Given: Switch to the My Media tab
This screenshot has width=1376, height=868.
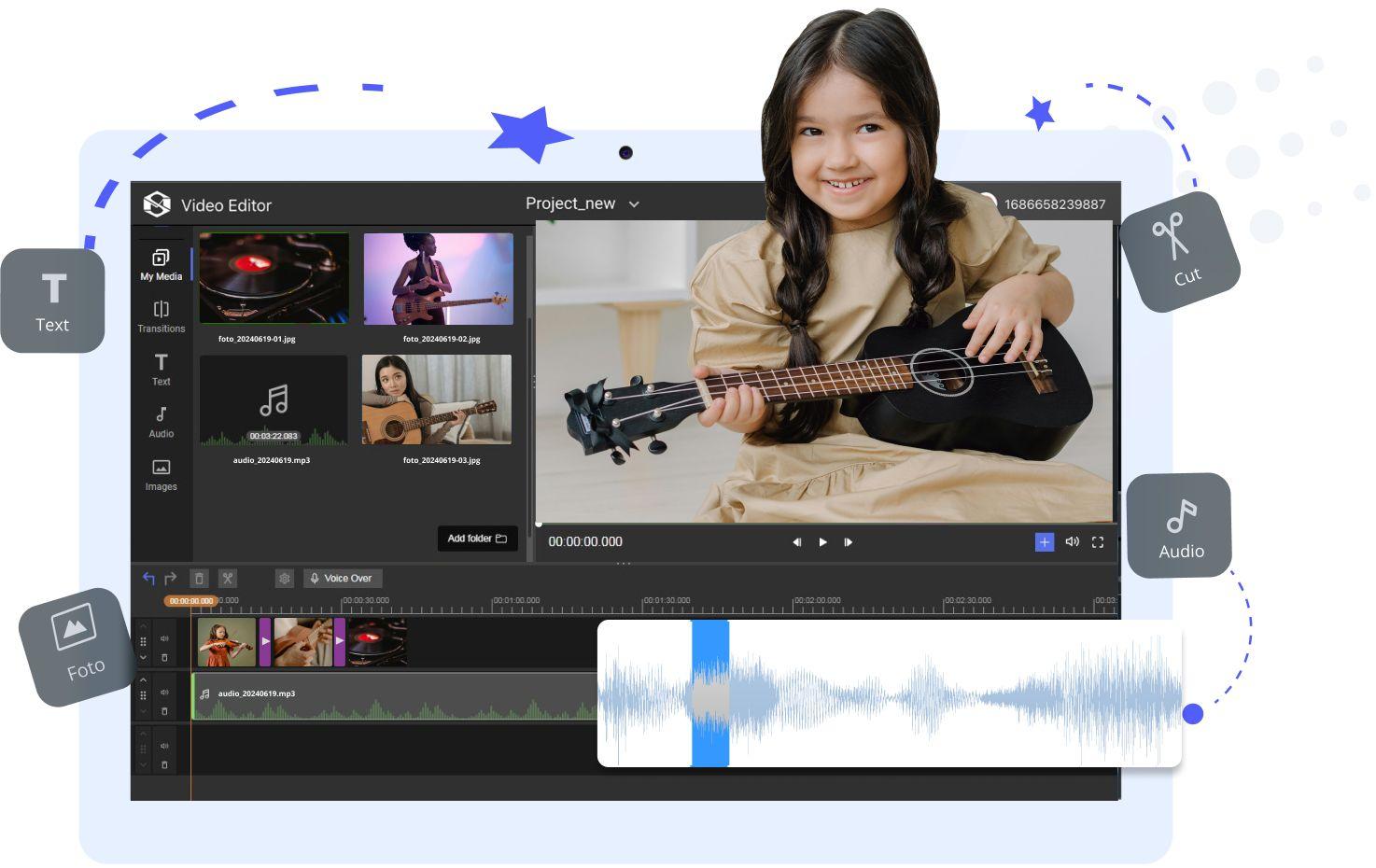Looking at the screenshot, I should (x=161, y=264).
